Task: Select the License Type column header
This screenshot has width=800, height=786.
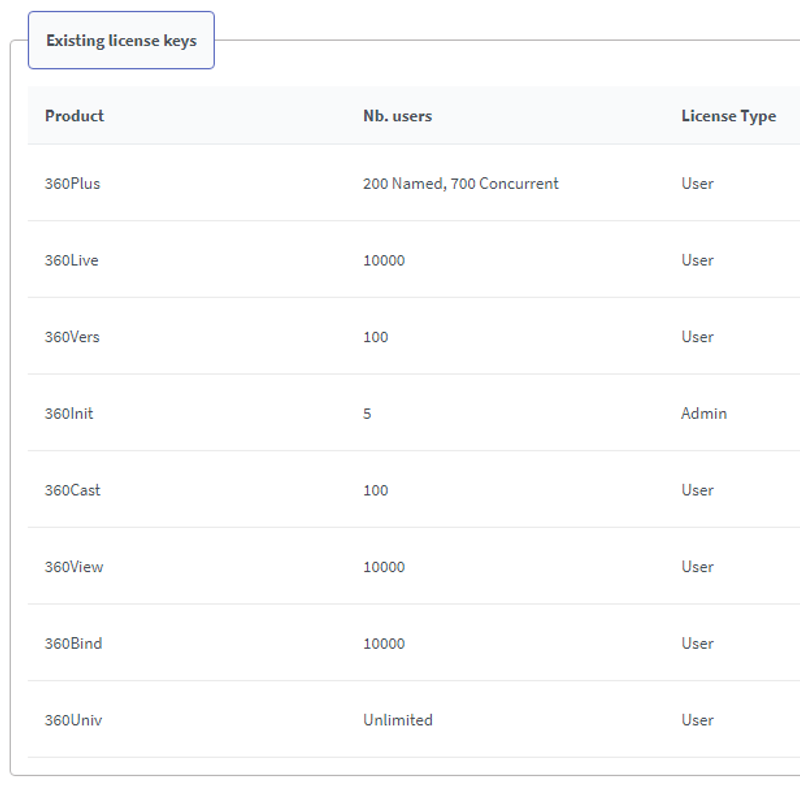Action: coord(728,116)
